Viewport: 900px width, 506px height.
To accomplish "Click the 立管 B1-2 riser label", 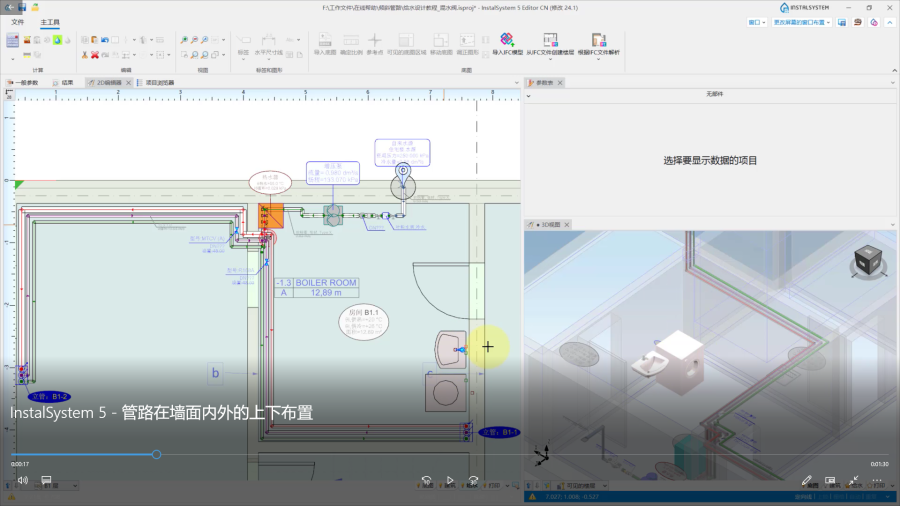I will tap(49, 396).
